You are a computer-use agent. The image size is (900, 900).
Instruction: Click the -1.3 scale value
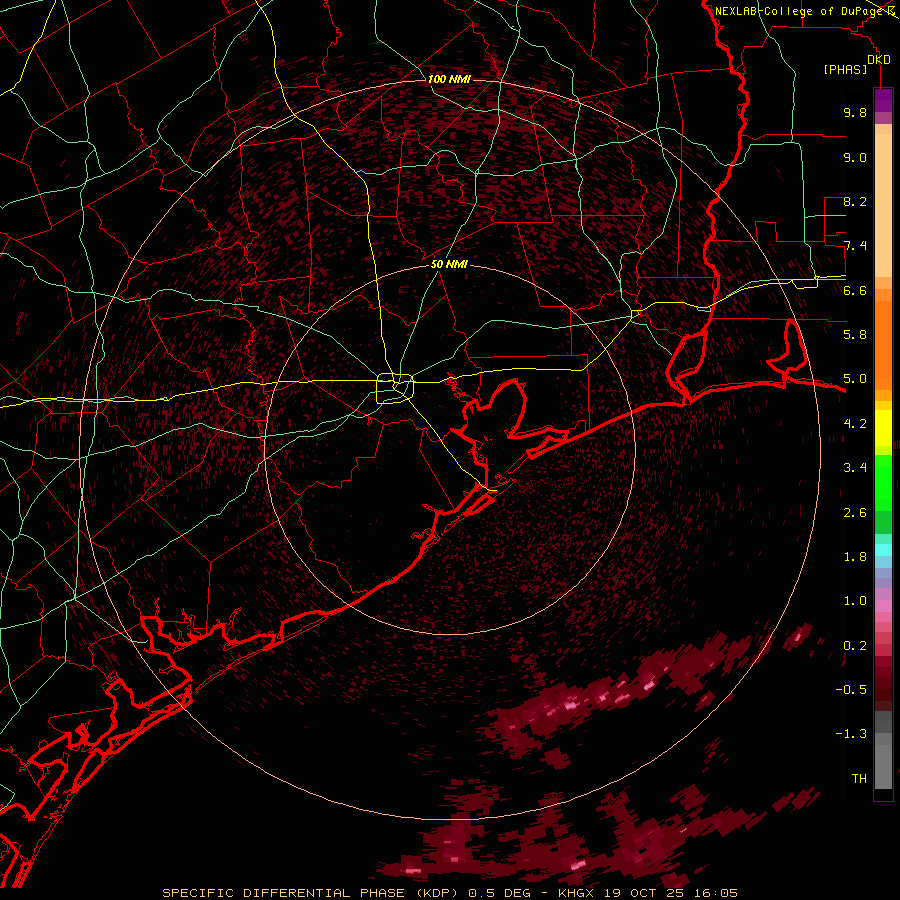click(851, 734)
